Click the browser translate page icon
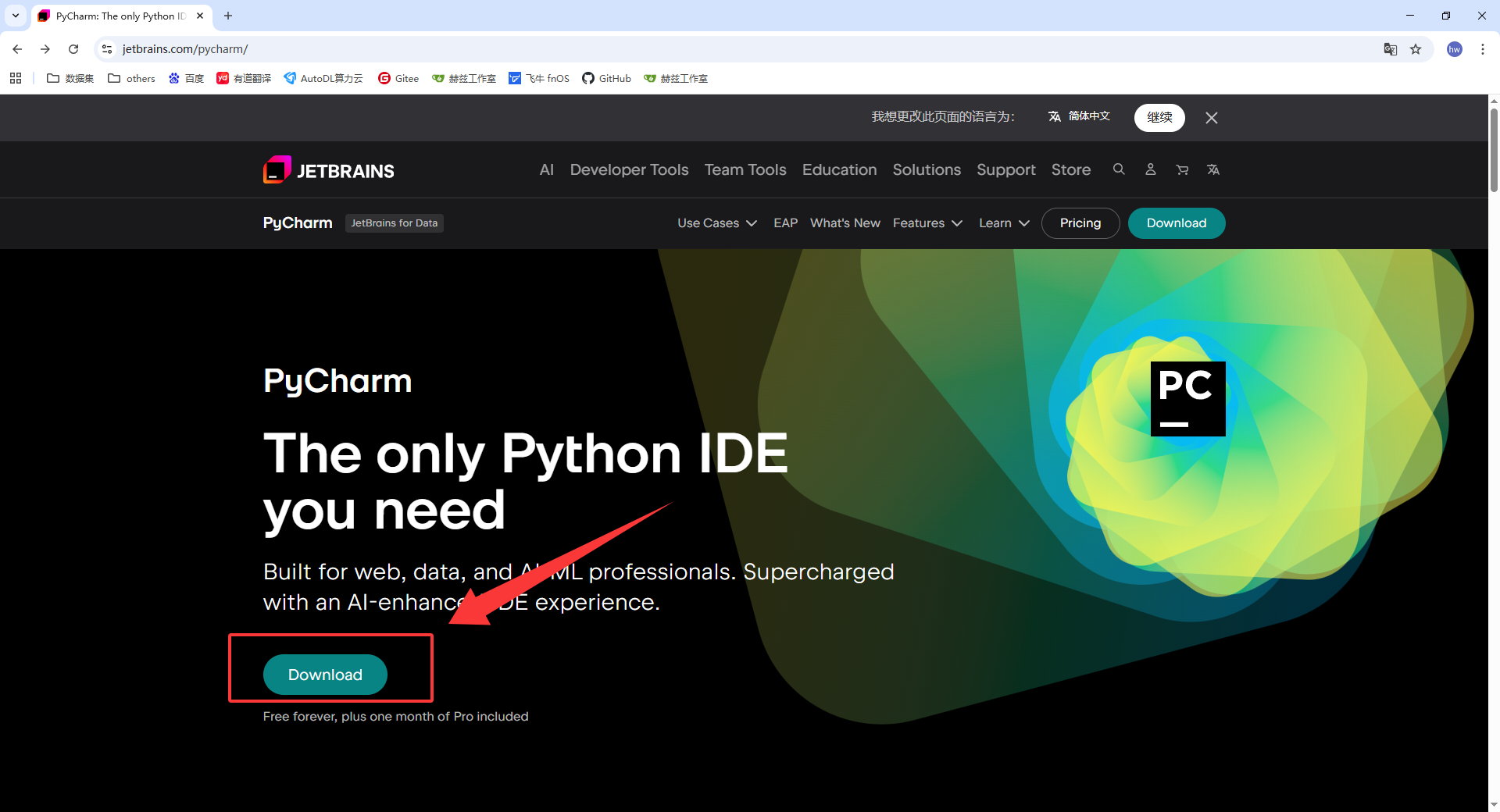This screenshot has height=812, width=1500. coord(1391,49)
